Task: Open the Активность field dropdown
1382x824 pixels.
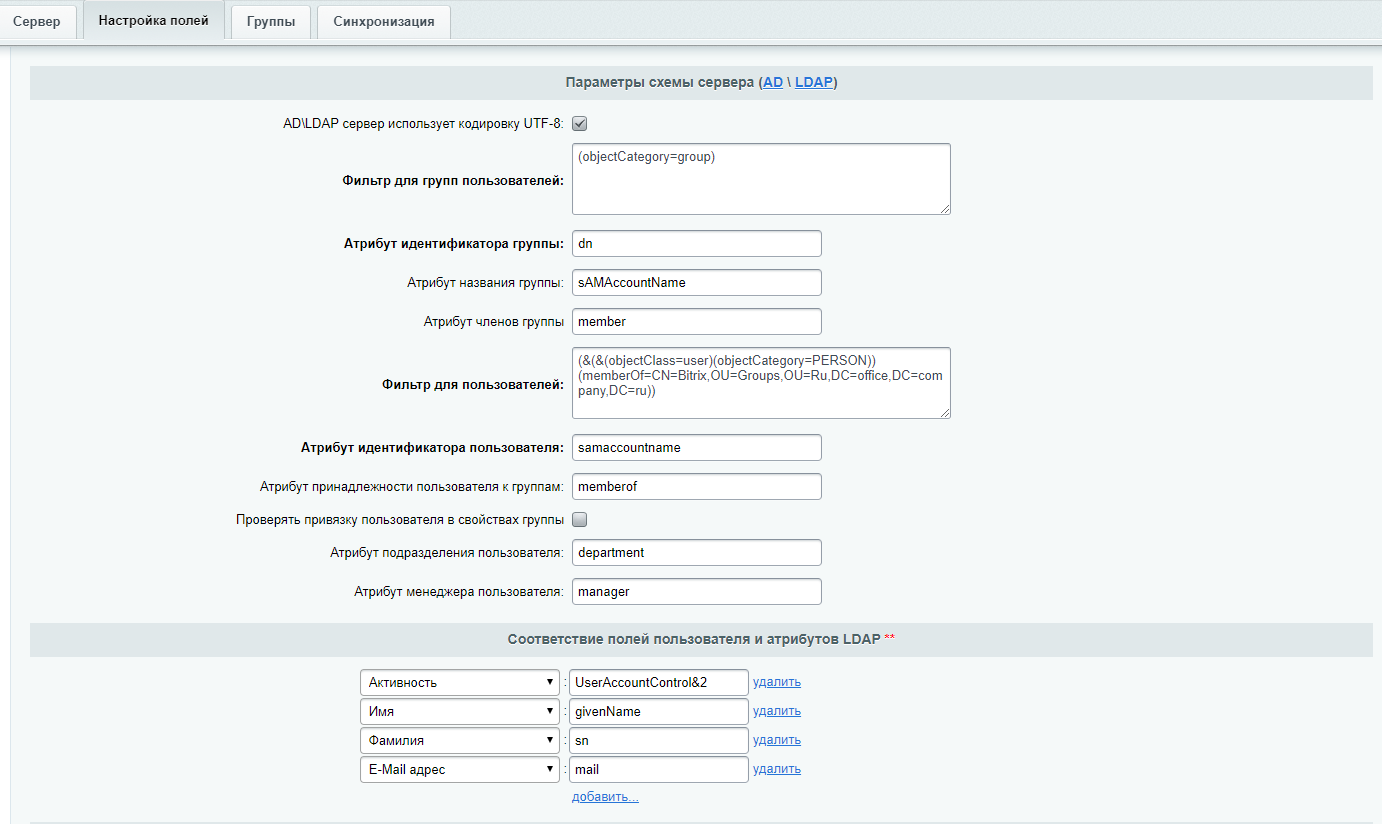Action: [x=459, y=683]
